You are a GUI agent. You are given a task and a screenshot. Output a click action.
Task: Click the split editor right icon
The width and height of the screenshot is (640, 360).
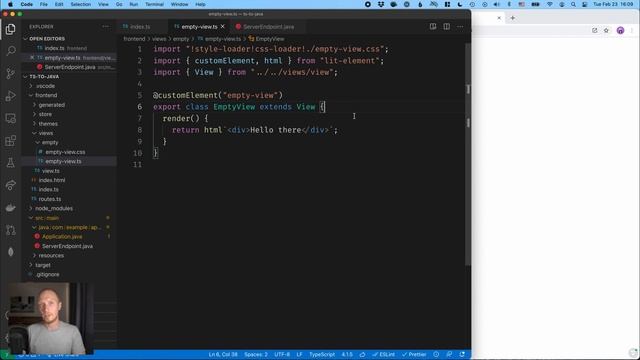pos(447,27)
